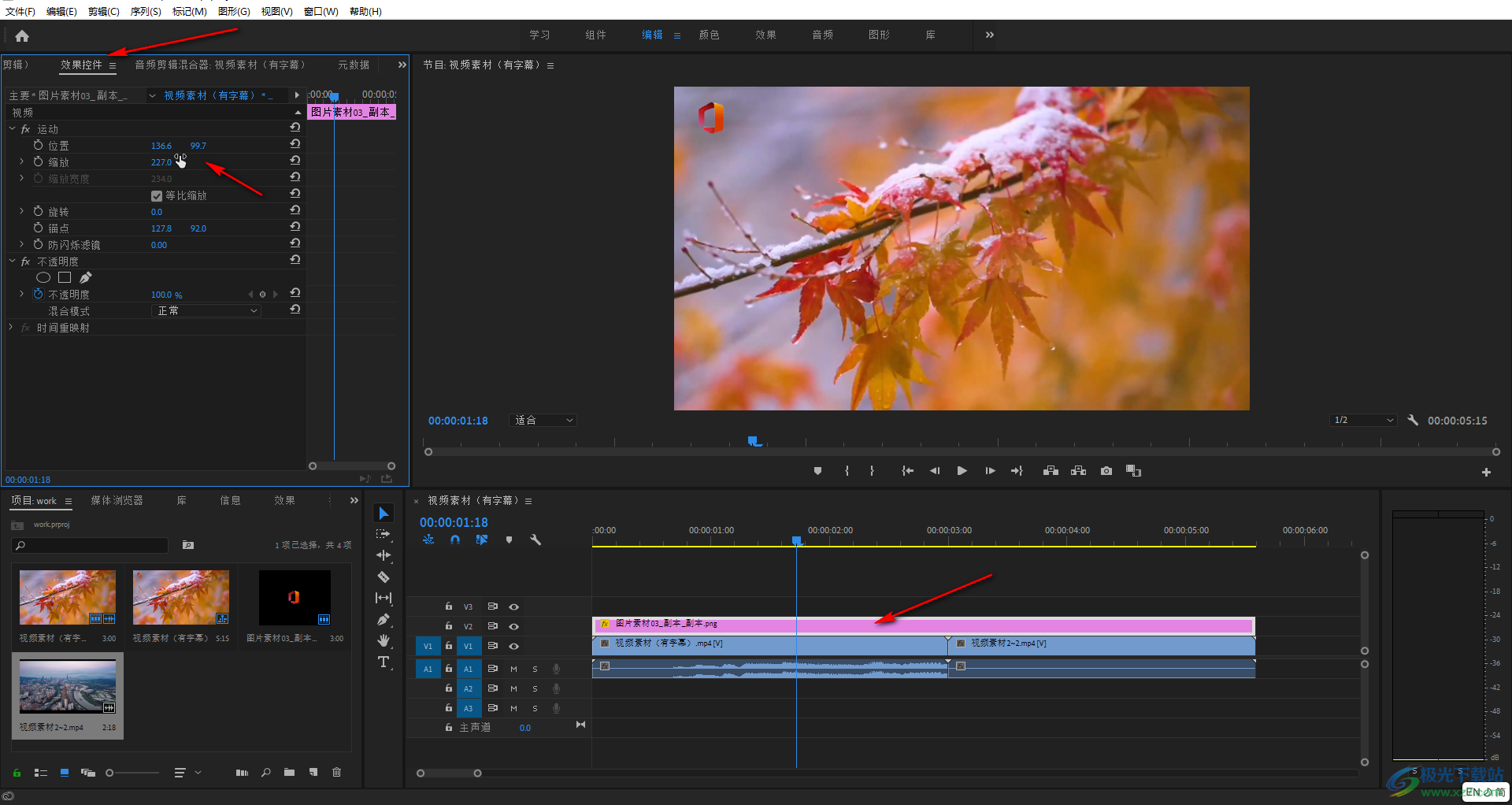Toggle animation stopwatch for rotation

(x=38, y=211)
